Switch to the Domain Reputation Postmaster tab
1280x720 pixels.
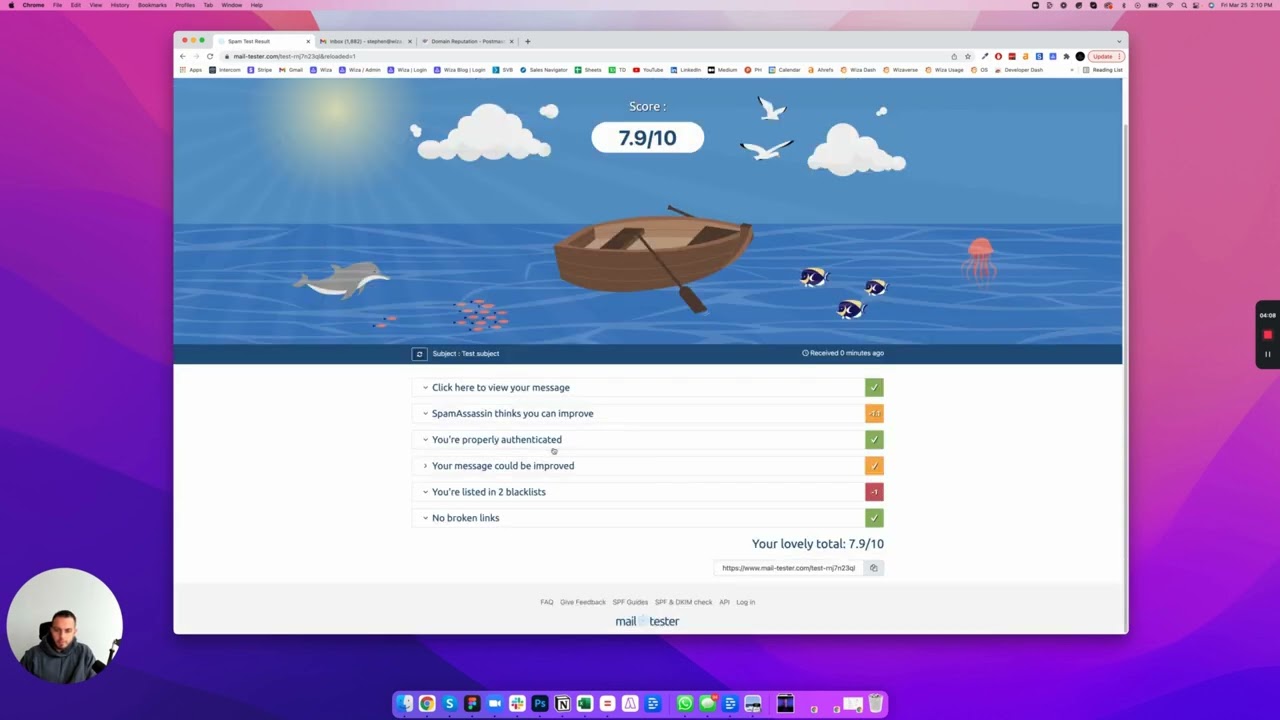coord(466,41)
